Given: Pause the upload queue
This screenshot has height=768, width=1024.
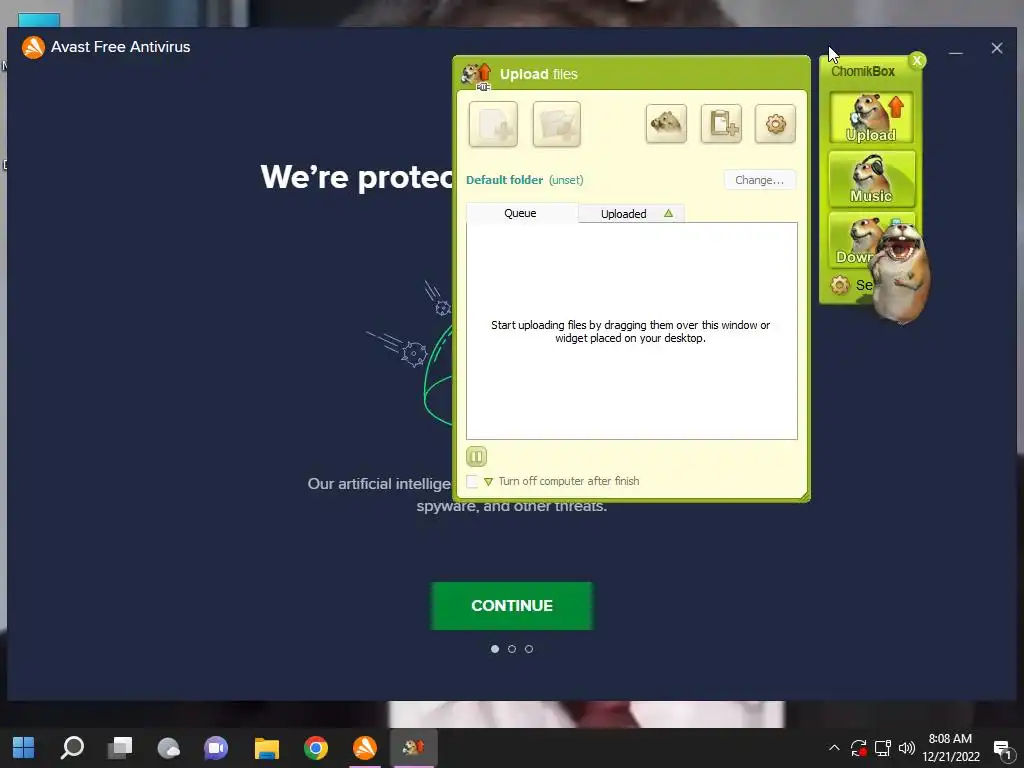Looking at the screenshot, I should [x=476, y=456].
